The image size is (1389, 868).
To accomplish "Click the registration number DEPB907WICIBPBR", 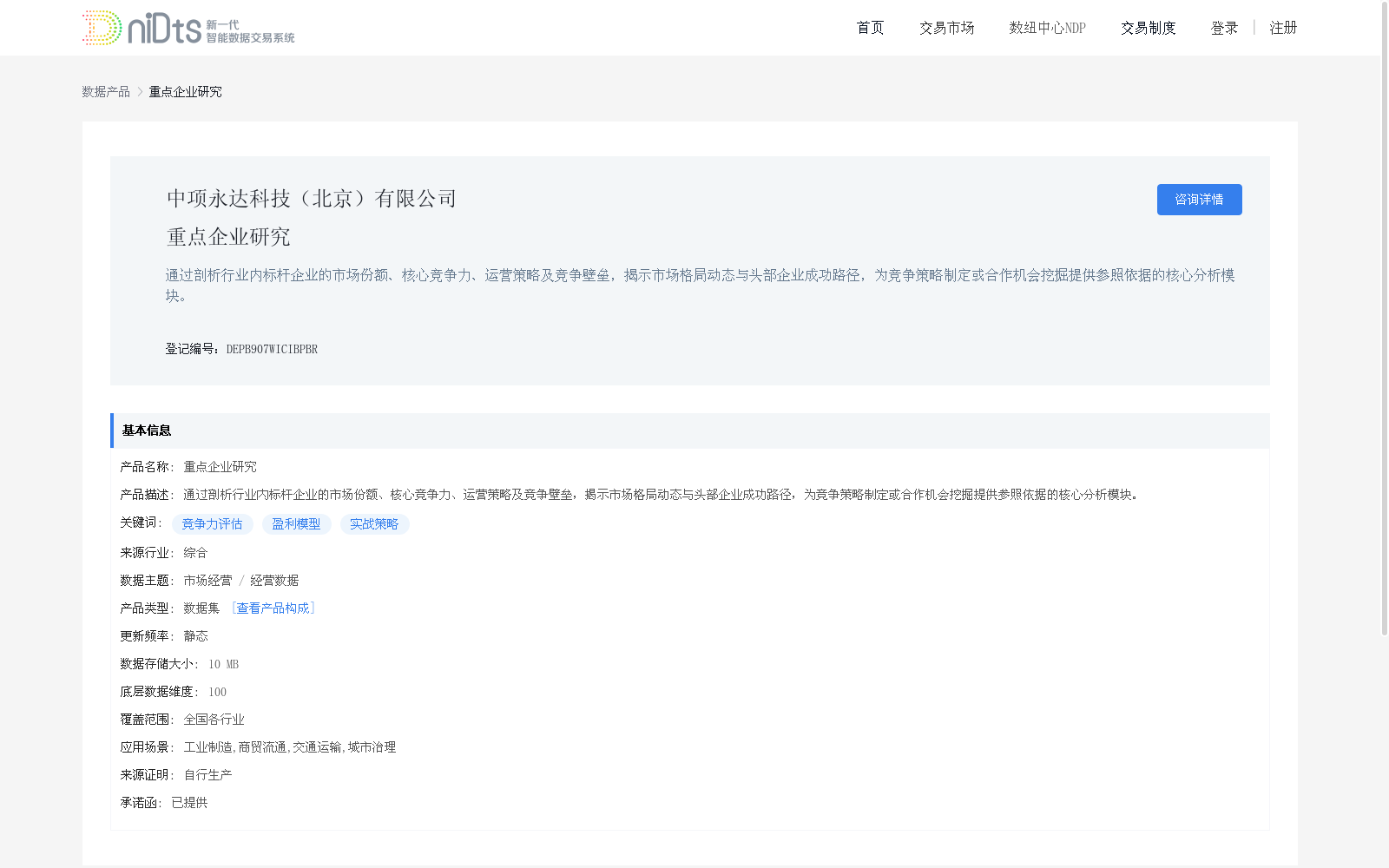I will point(272,349).
